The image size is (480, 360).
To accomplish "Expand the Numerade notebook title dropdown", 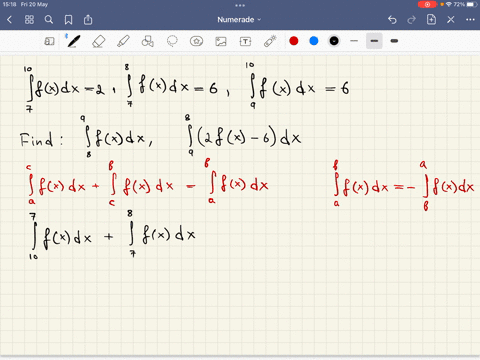I will tap(239, 20).
